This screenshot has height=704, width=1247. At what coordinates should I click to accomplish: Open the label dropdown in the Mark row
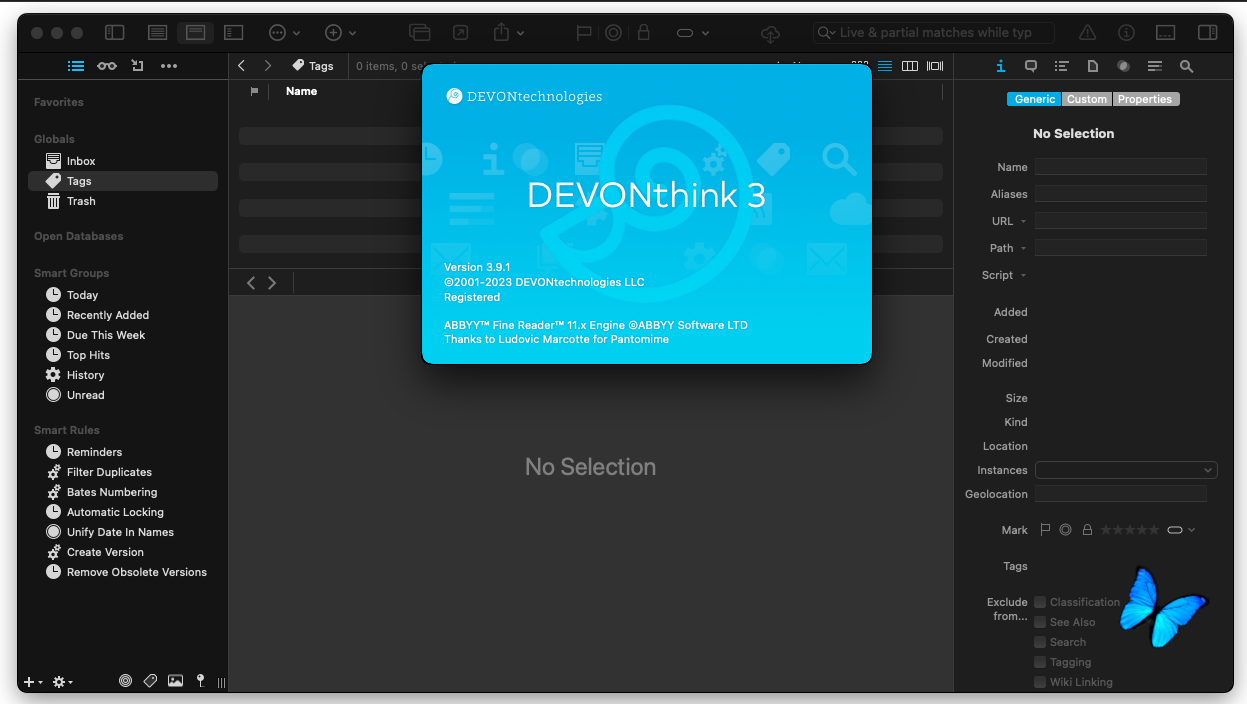coord(1181,530)
